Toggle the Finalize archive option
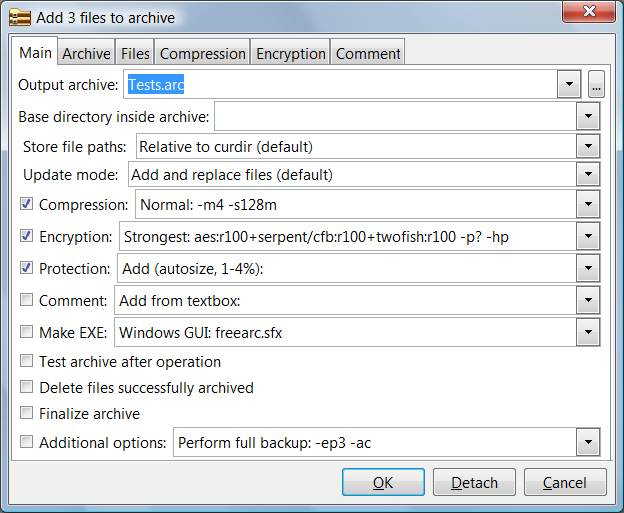The image size is (624, 513). coord(27,413)
